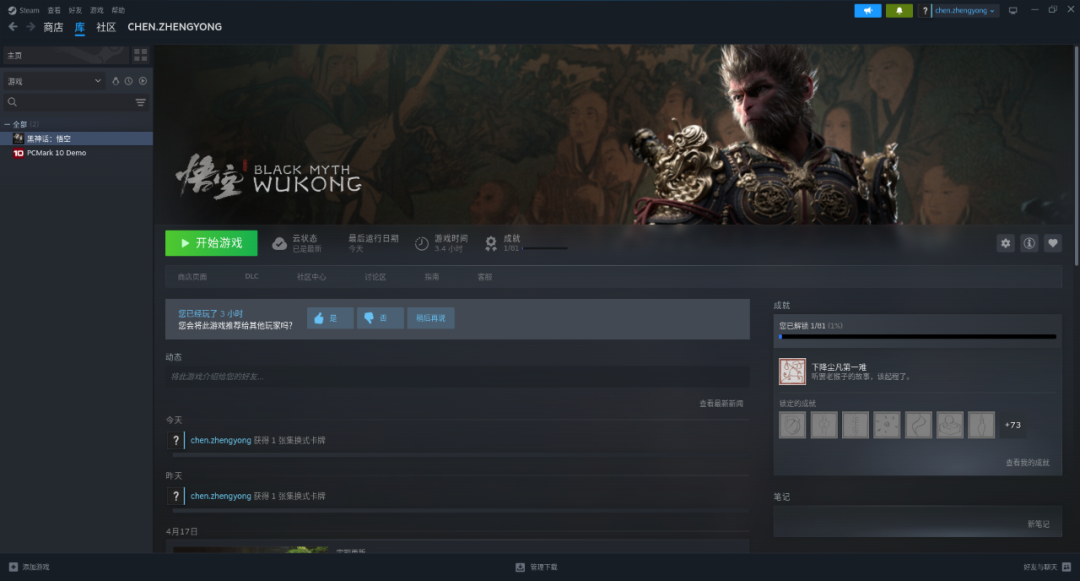
Task: Open the 游戏 menu in menu bar
Action: pos(96,10)
